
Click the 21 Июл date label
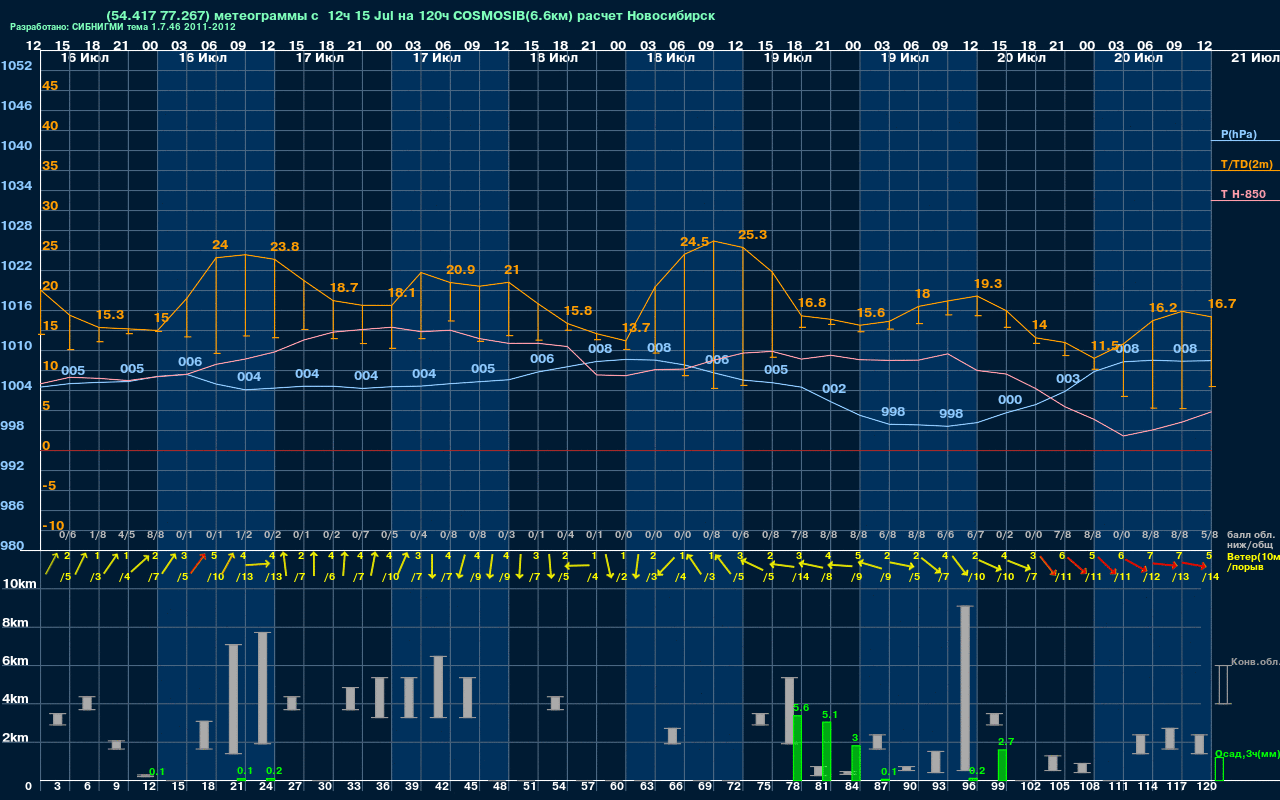[x=1254, y=59]
